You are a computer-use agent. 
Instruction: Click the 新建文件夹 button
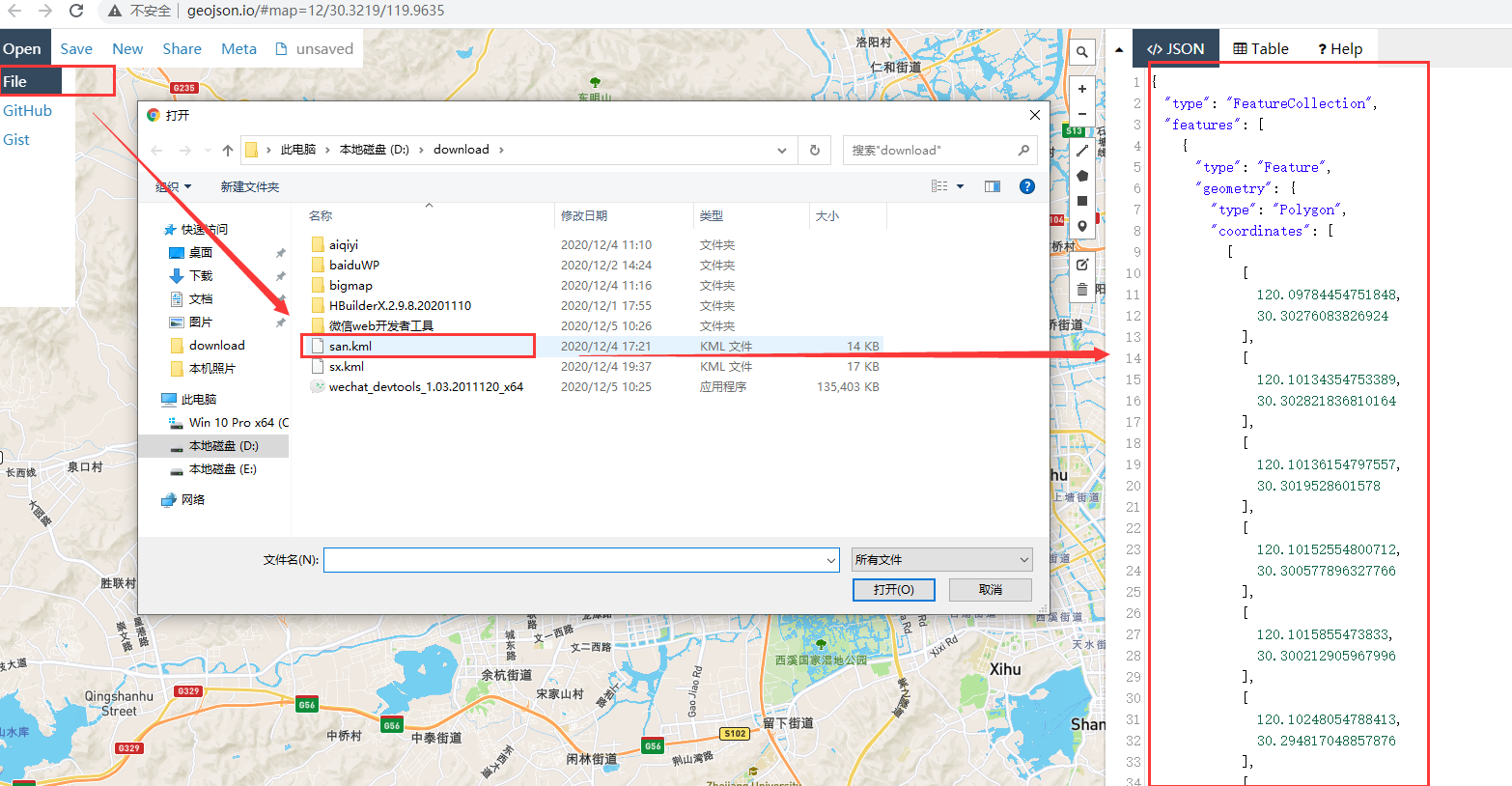[x=250, y=186]
